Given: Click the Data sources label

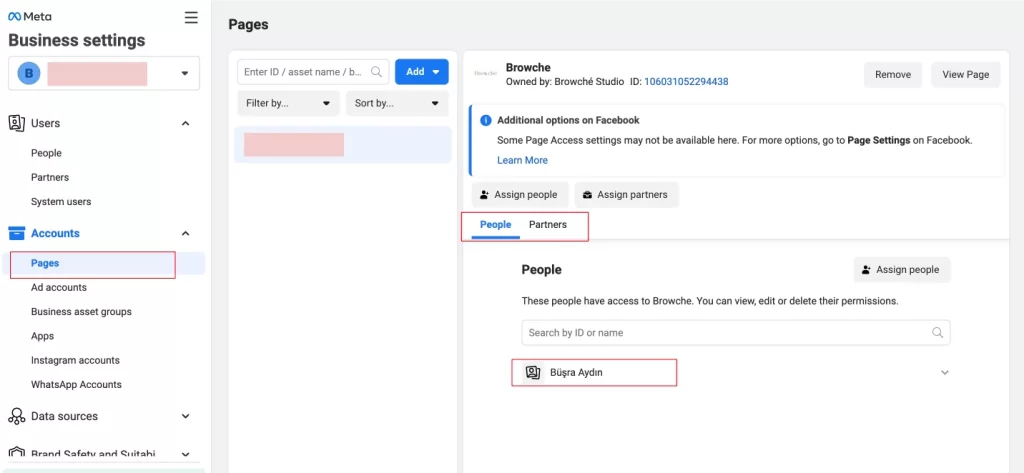Looking at the screenshot, I should pos(64,416).
